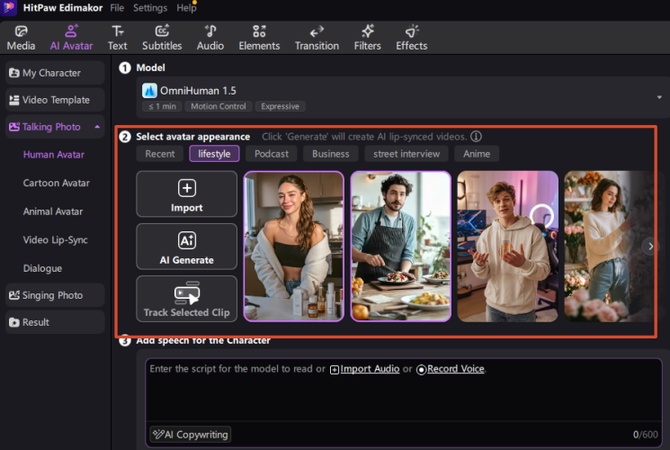Open the Result section
This screenshot has height=450, width=670.
tap(55, 322)
